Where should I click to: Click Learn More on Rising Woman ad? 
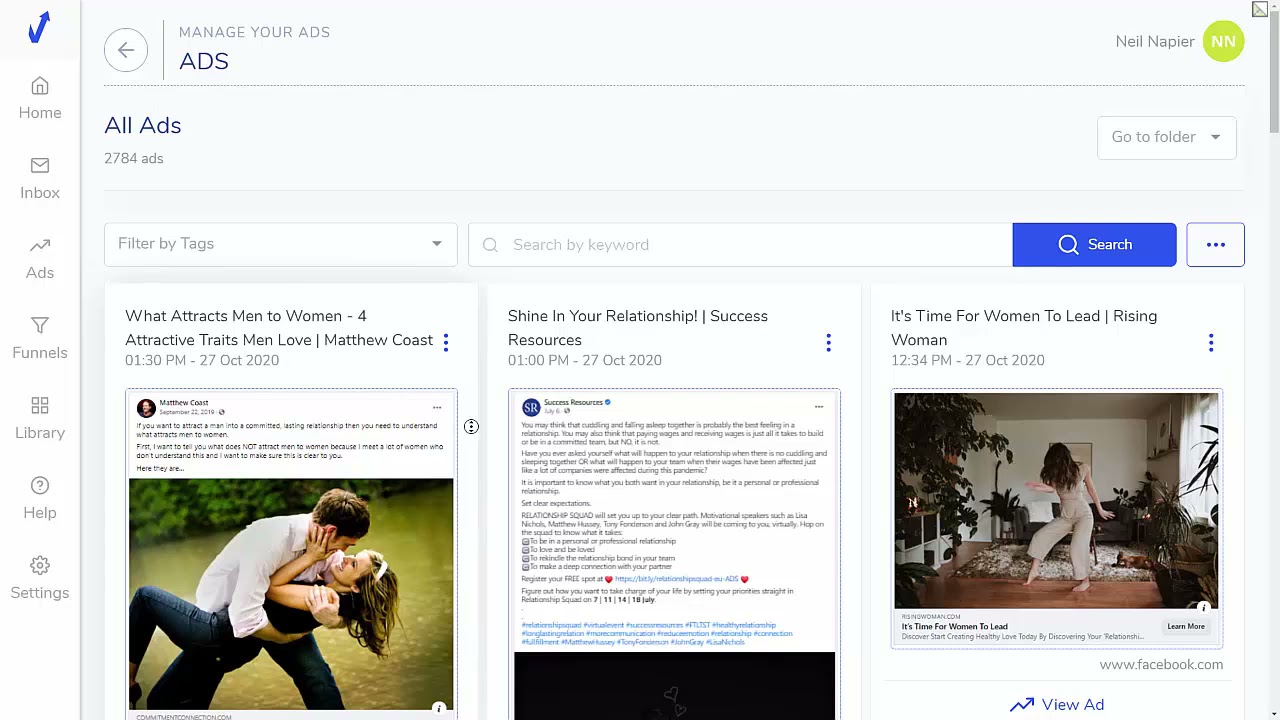click(x=1186, y=627)
